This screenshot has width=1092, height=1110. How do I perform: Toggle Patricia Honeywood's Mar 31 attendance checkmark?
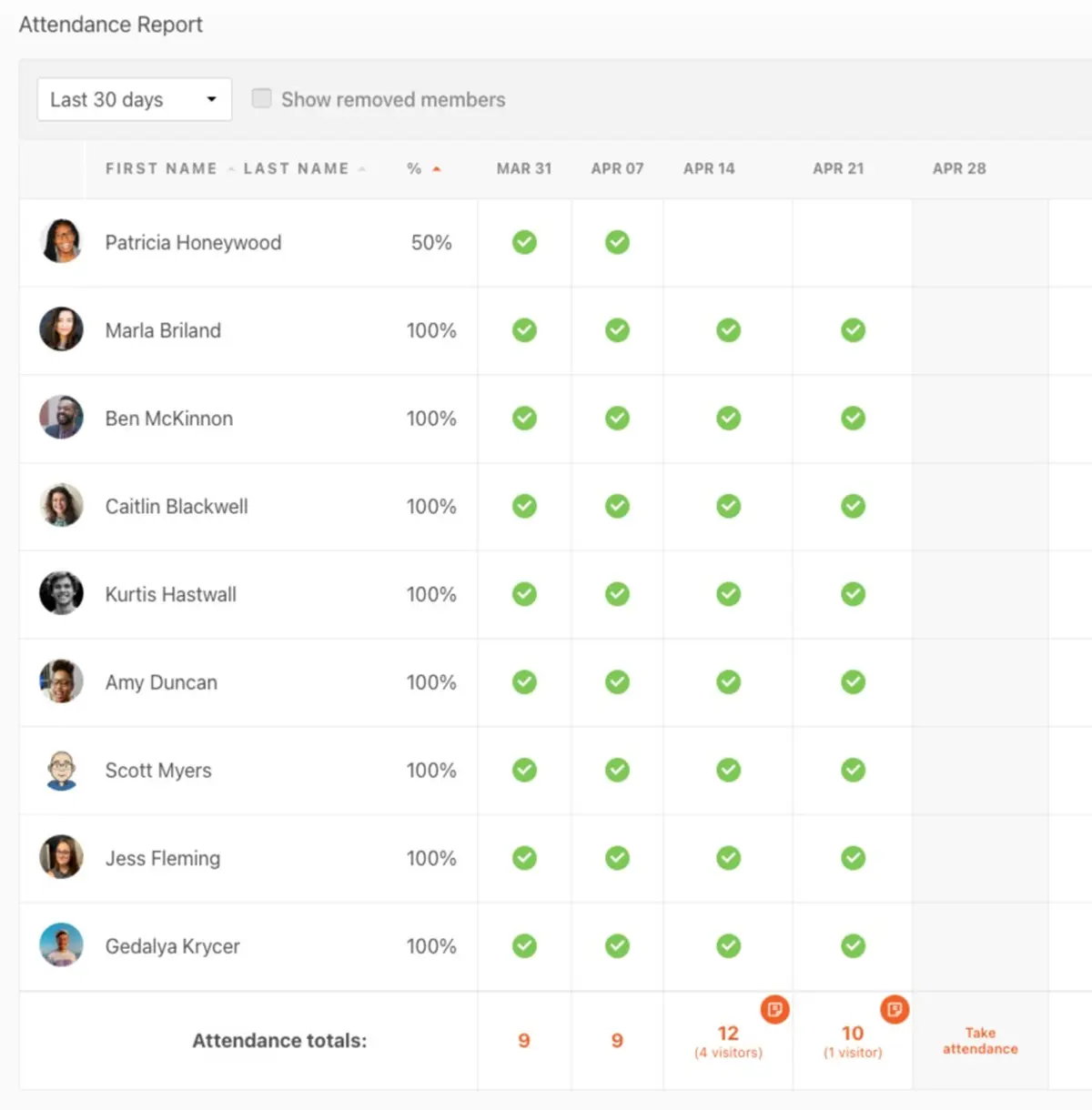click(524, 242)
